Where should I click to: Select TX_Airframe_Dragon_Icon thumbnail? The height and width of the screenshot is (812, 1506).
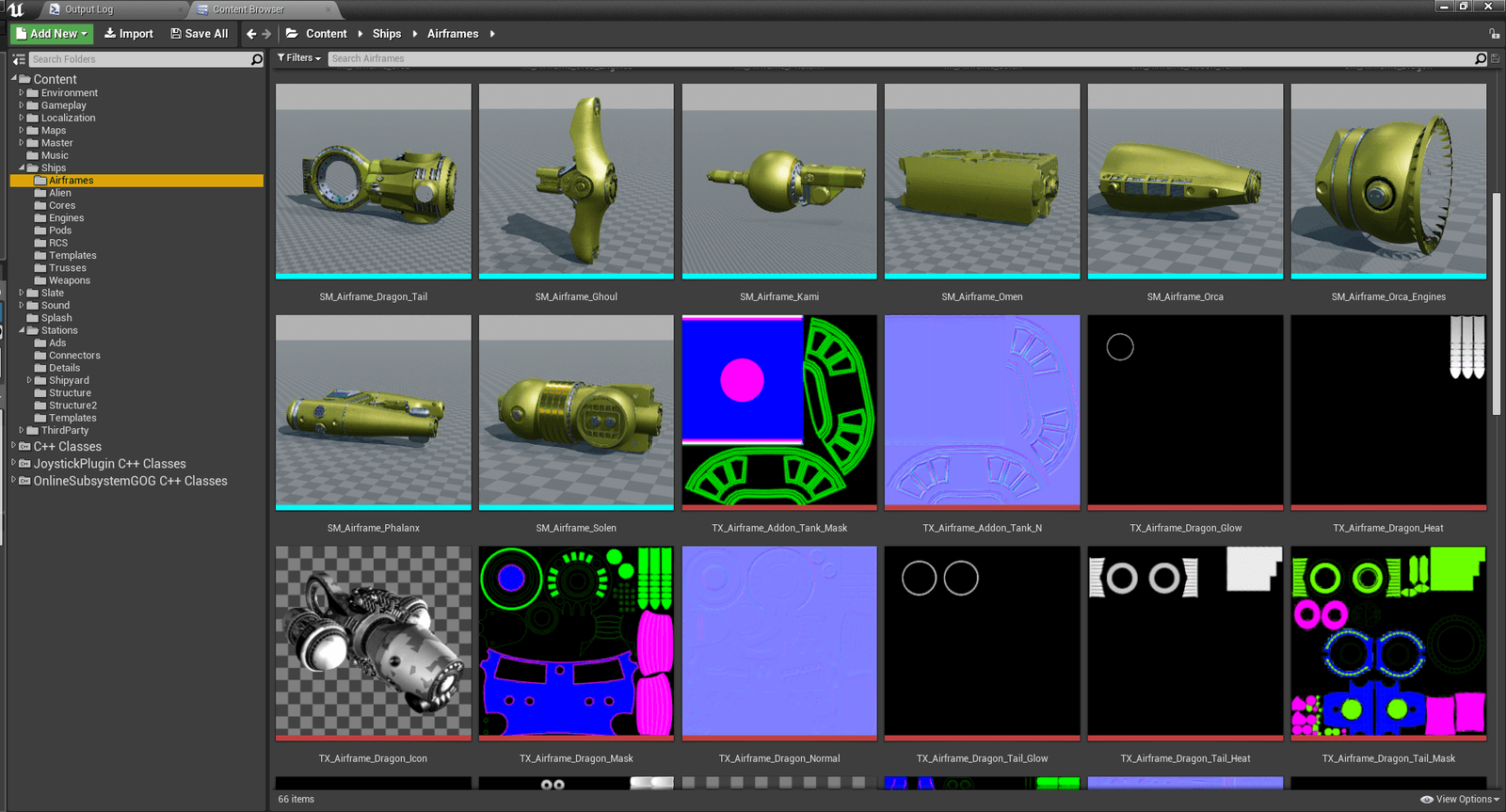coord(374,644)
